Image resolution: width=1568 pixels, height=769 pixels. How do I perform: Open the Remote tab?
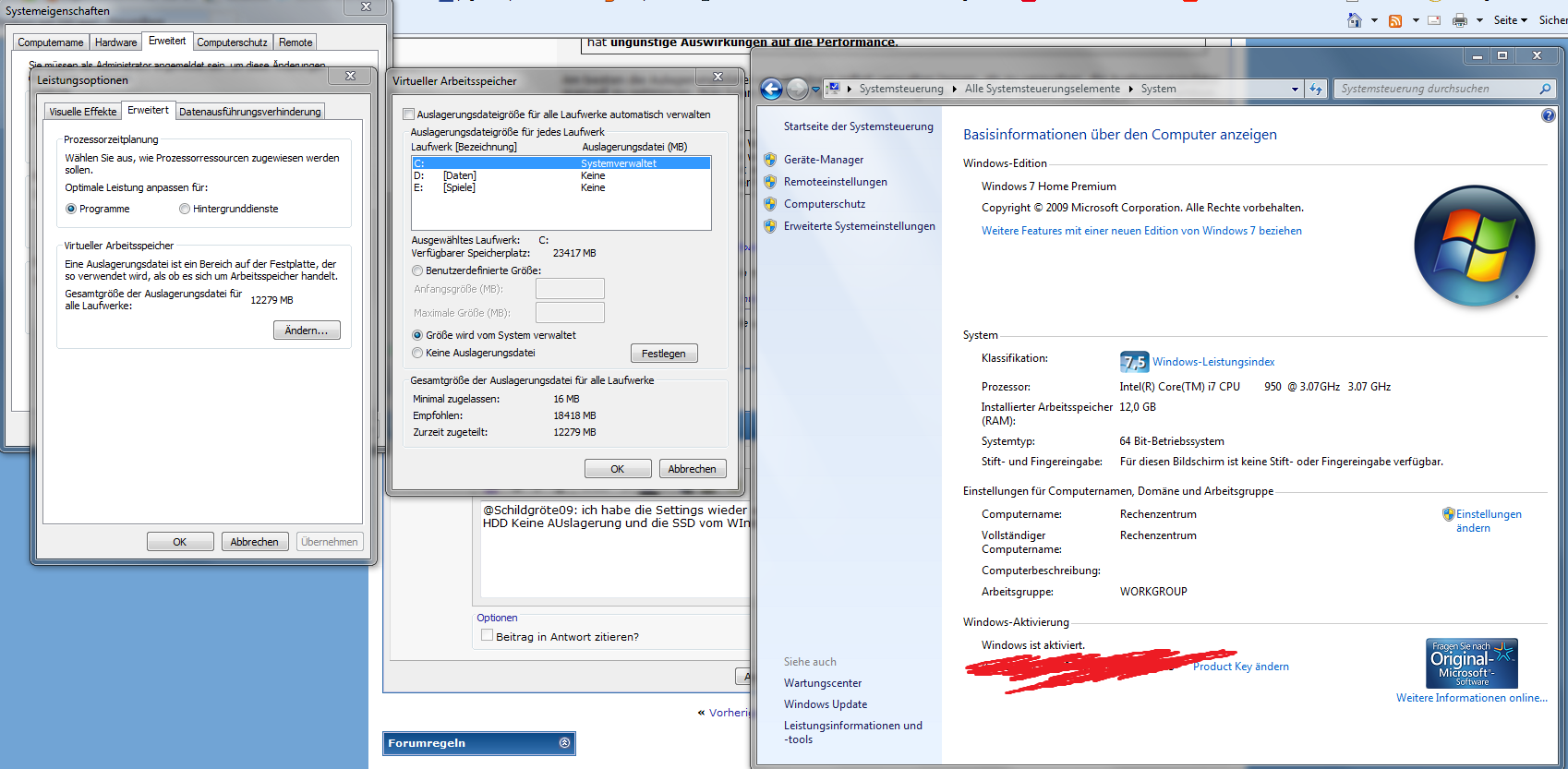click(296, 42)
